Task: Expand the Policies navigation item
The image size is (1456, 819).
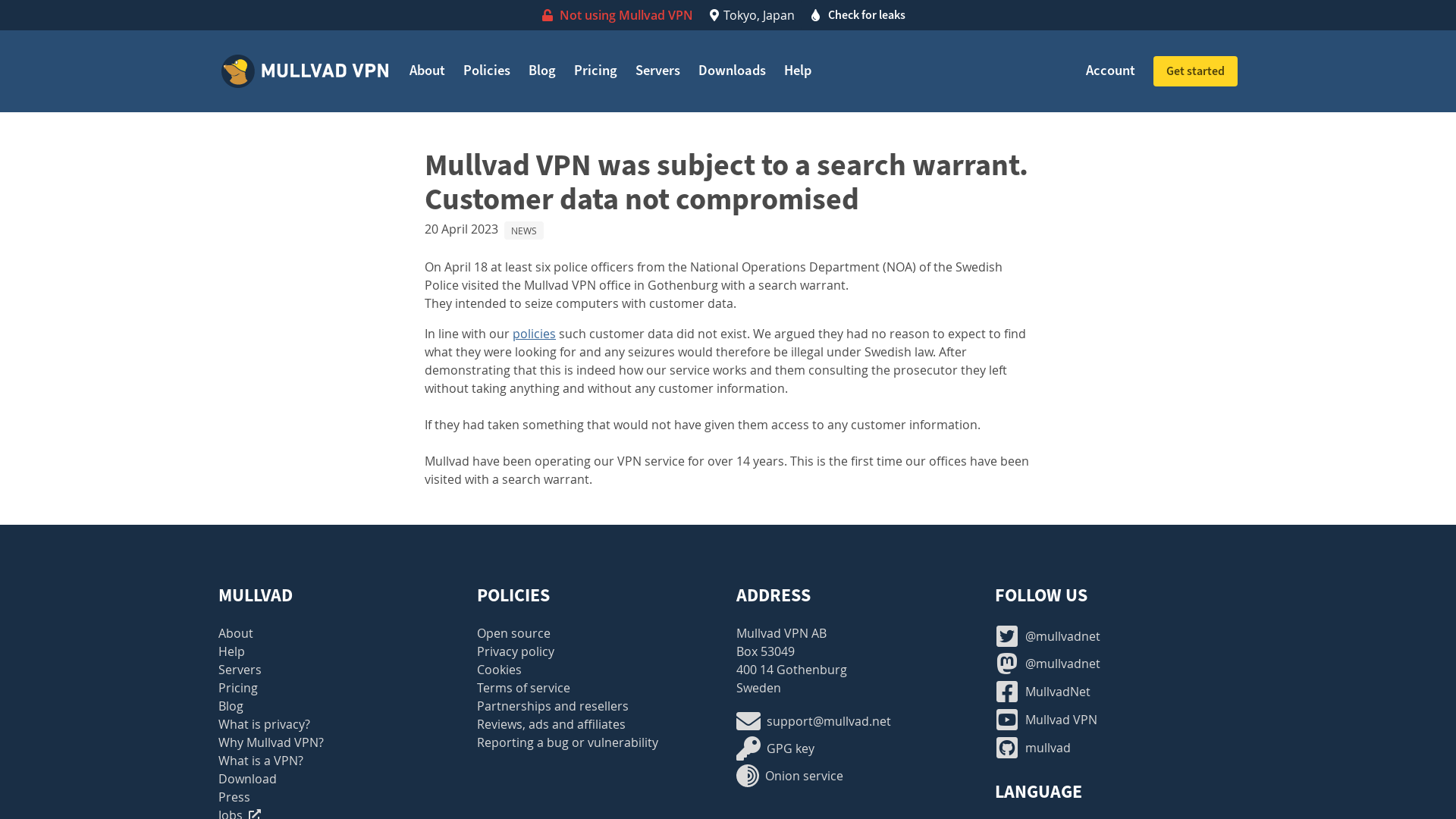Action: (486, 70)
